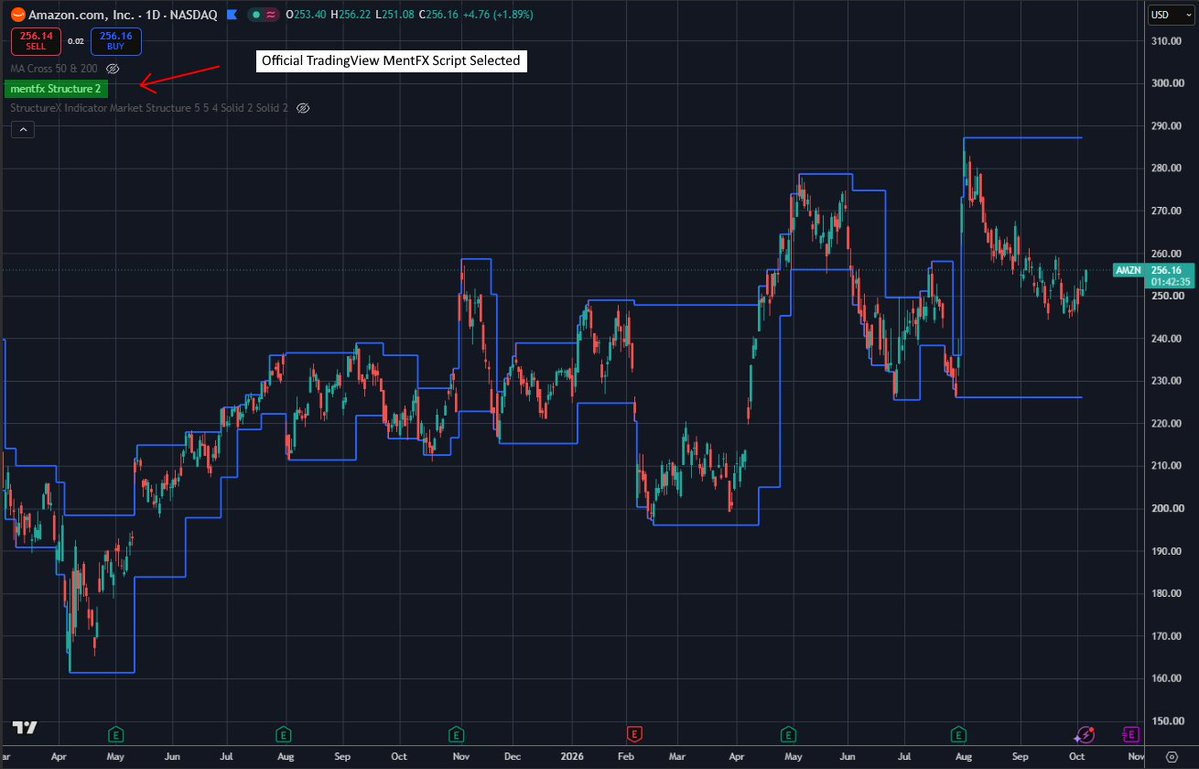Open chart settings hexagon icon
The width and height of the screenshot is (1199, 769).
(x=1172, y=757)
